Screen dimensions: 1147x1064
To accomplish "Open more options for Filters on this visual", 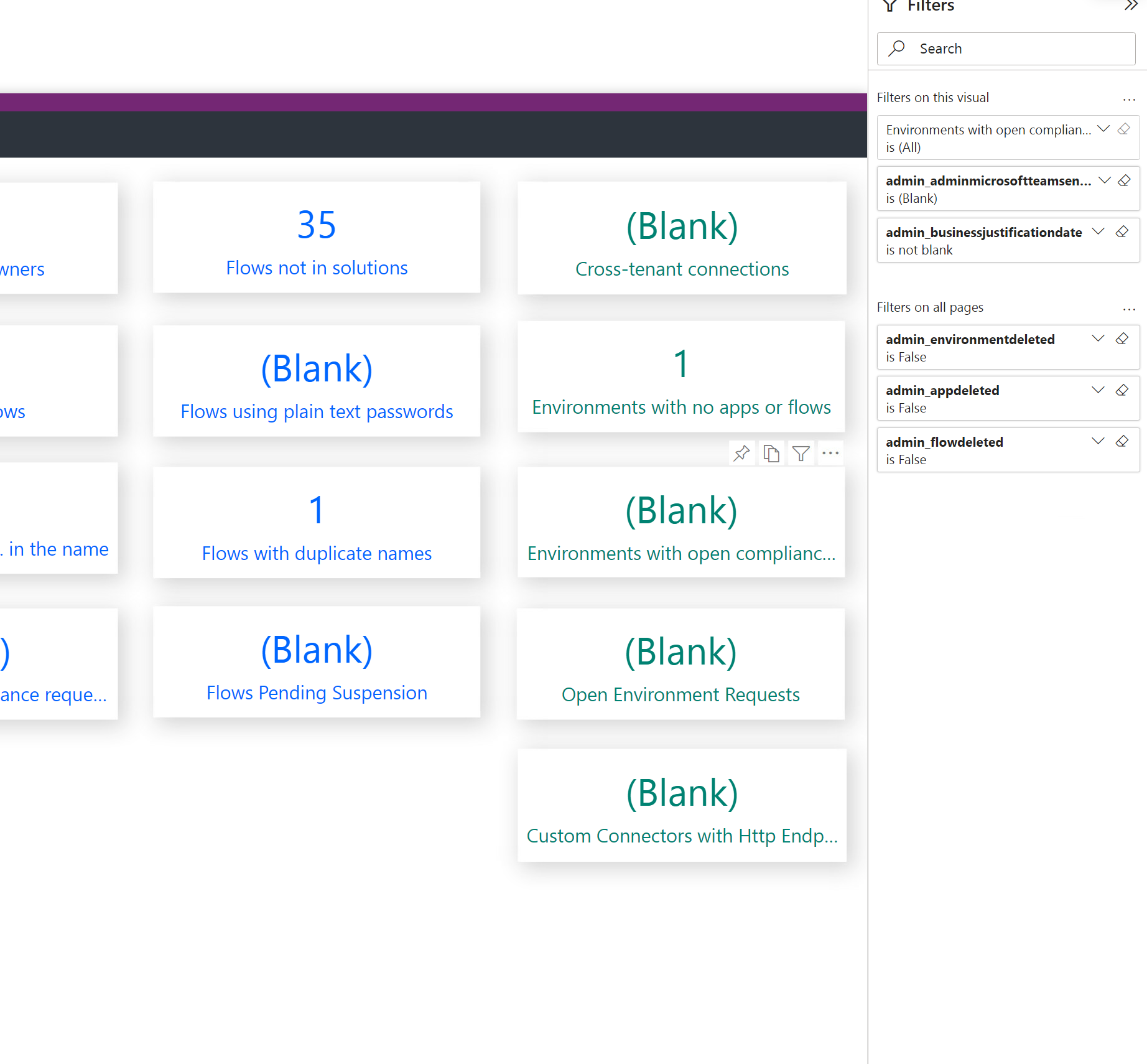I will pyautogui.click(x=1128, y=100).
